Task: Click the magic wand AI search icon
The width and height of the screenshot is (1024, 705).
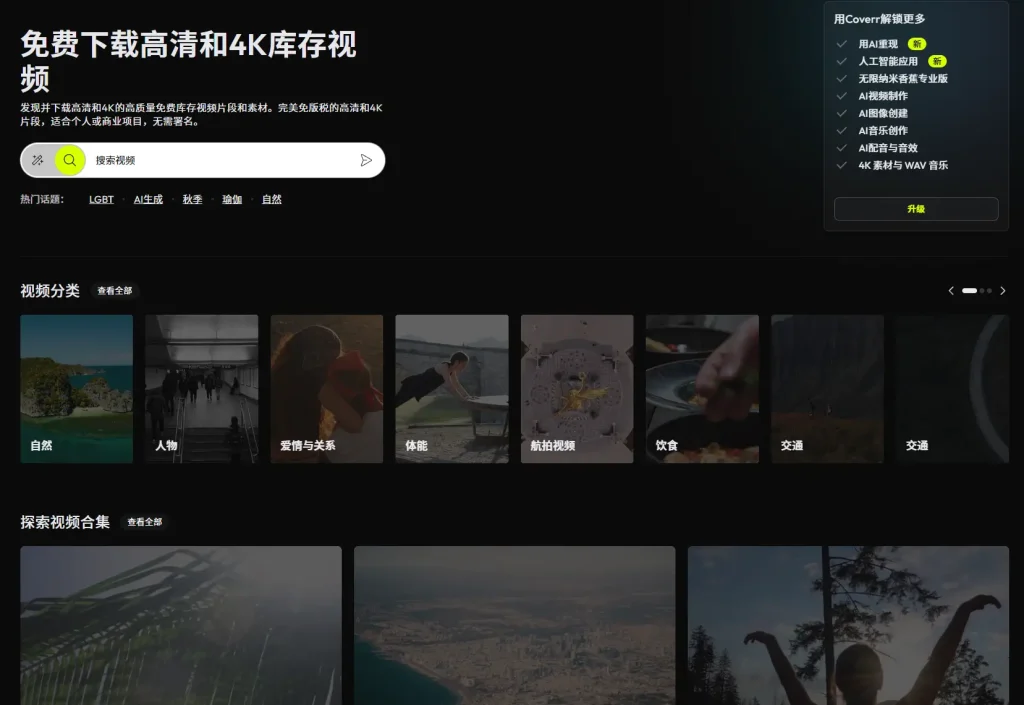Action: click(38, 160)
